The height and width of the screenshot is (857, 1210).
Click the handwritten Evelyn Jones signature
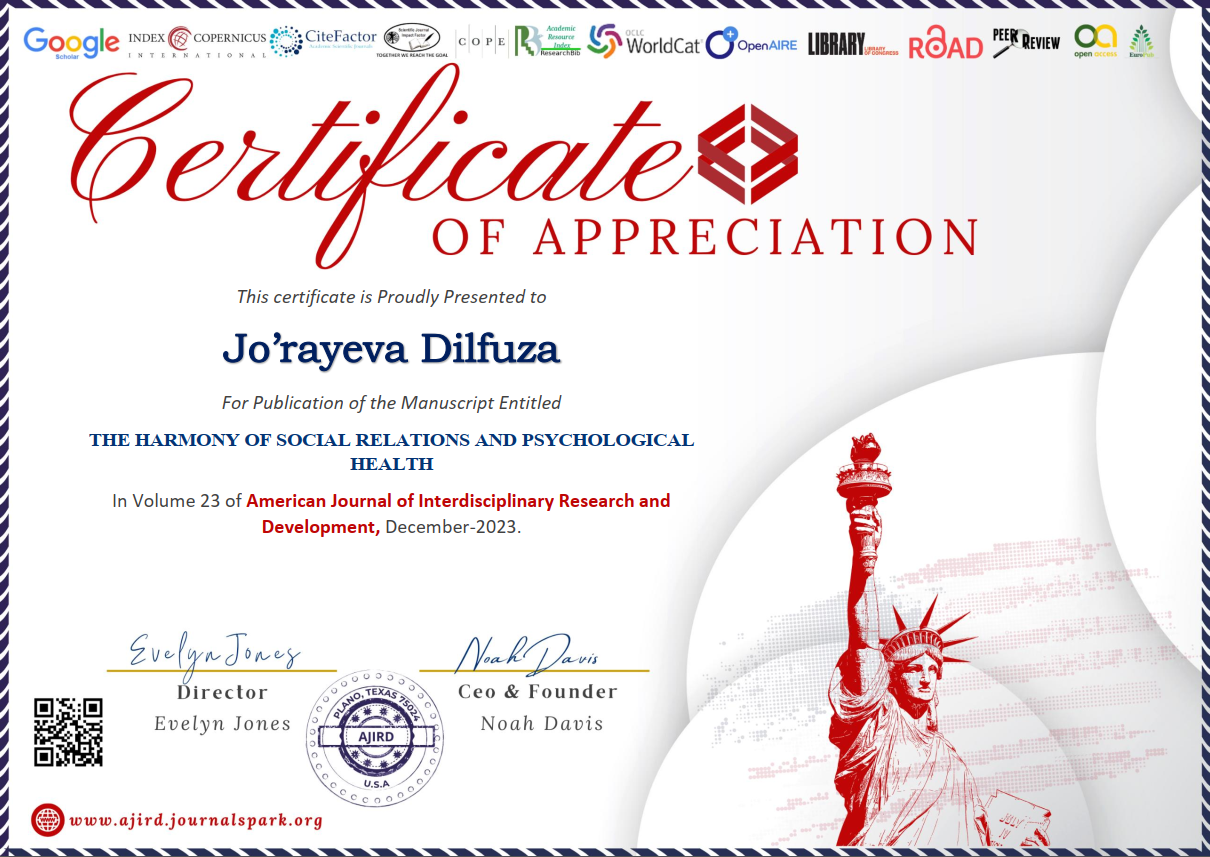coord(215,652)
